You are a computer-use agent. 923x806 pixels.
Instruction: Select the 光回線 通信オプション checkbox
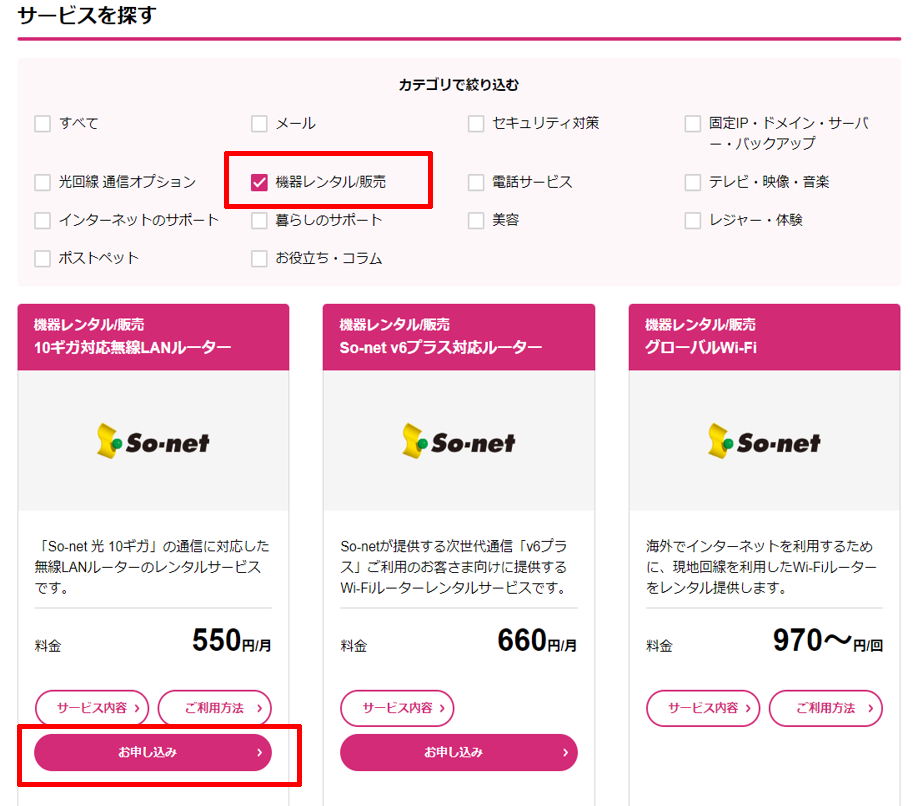coord(42,182)
